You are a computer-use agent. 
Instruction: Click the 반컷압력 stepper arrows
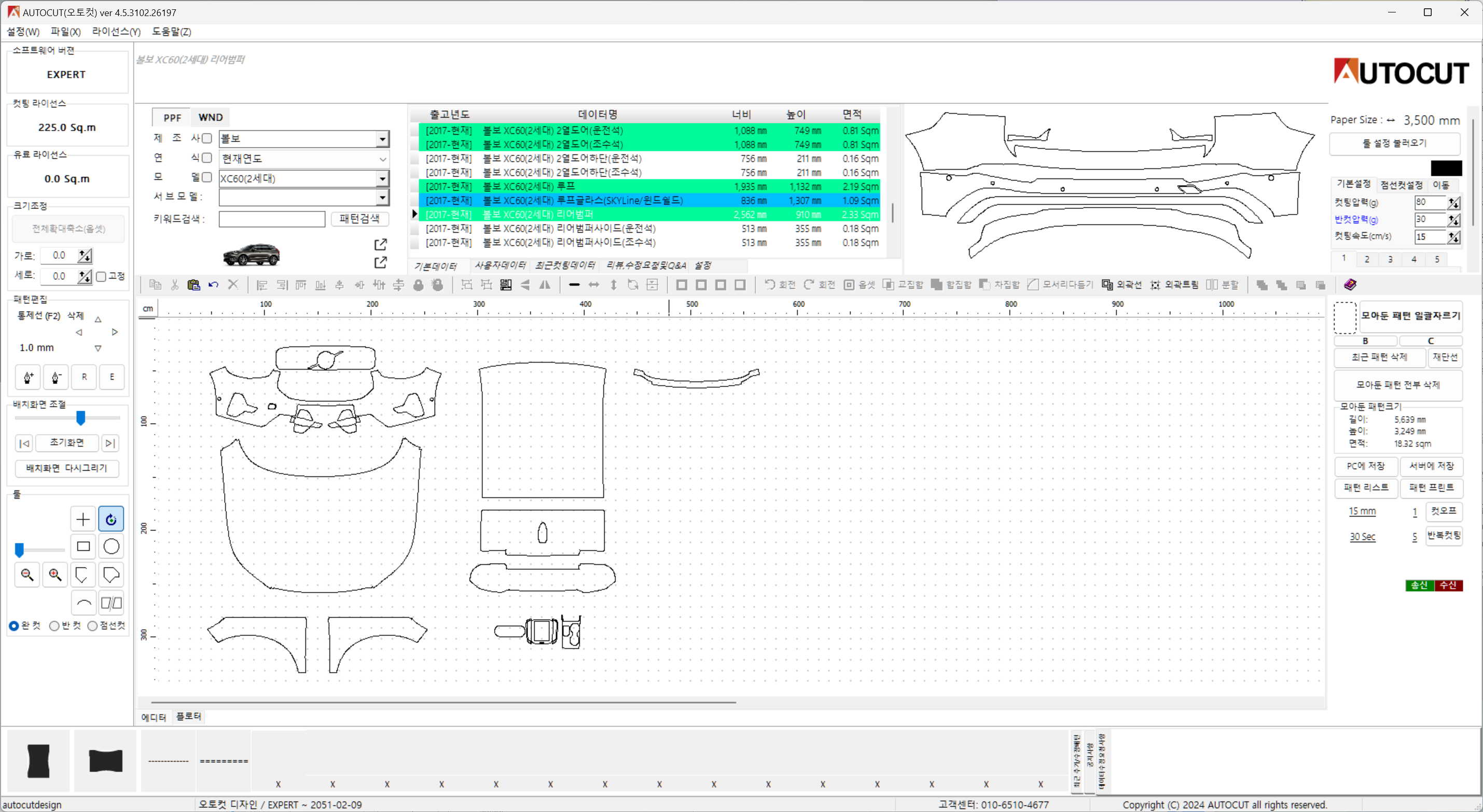click(1453, 220)
